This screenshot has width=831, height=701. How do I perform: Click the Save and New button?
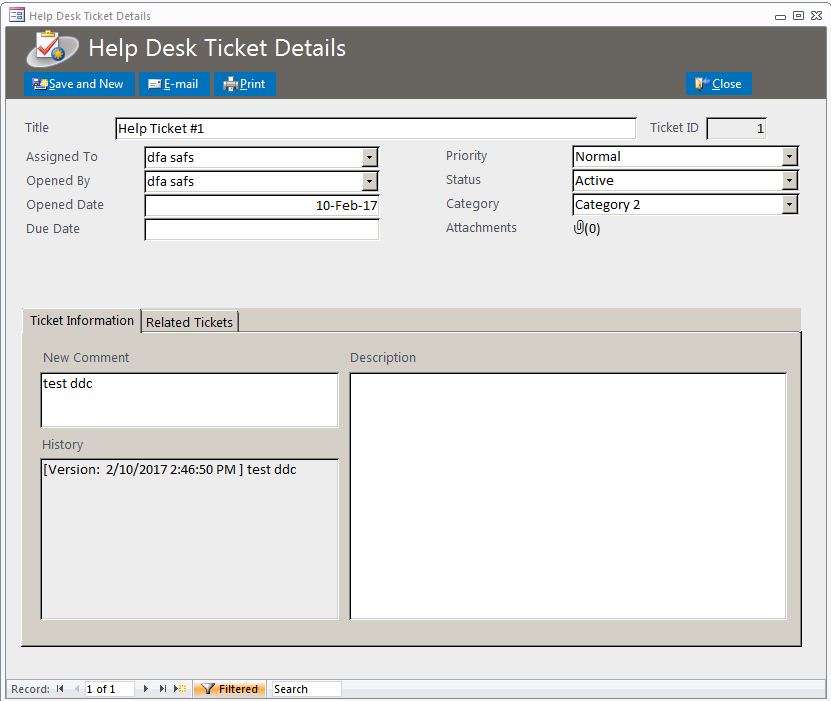click(x=79, y=84)
